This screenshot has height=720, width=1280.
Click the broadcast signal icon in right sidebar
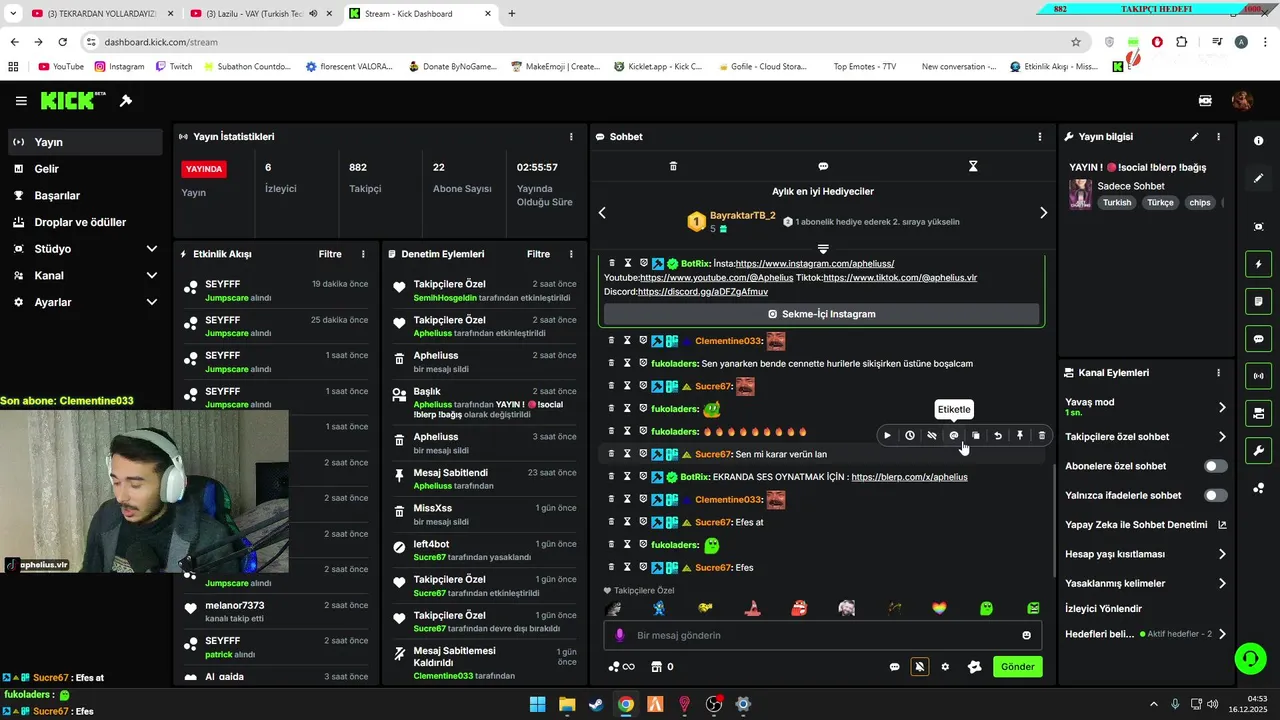[1258, 376]
